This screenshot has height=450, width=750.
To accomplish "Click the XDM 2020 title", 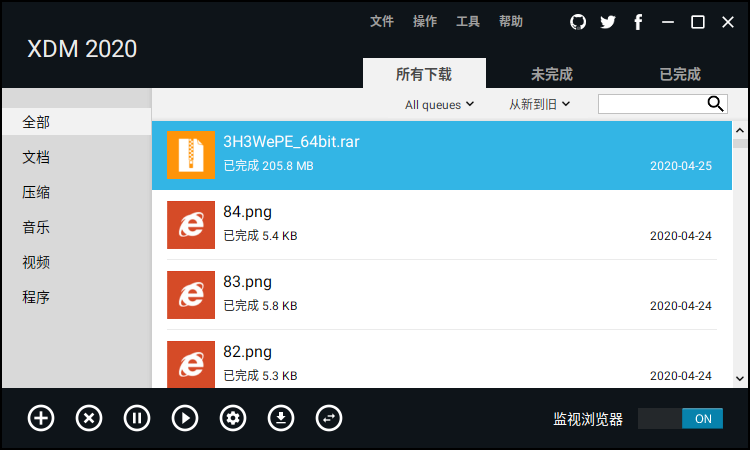I will pos(82,49).
